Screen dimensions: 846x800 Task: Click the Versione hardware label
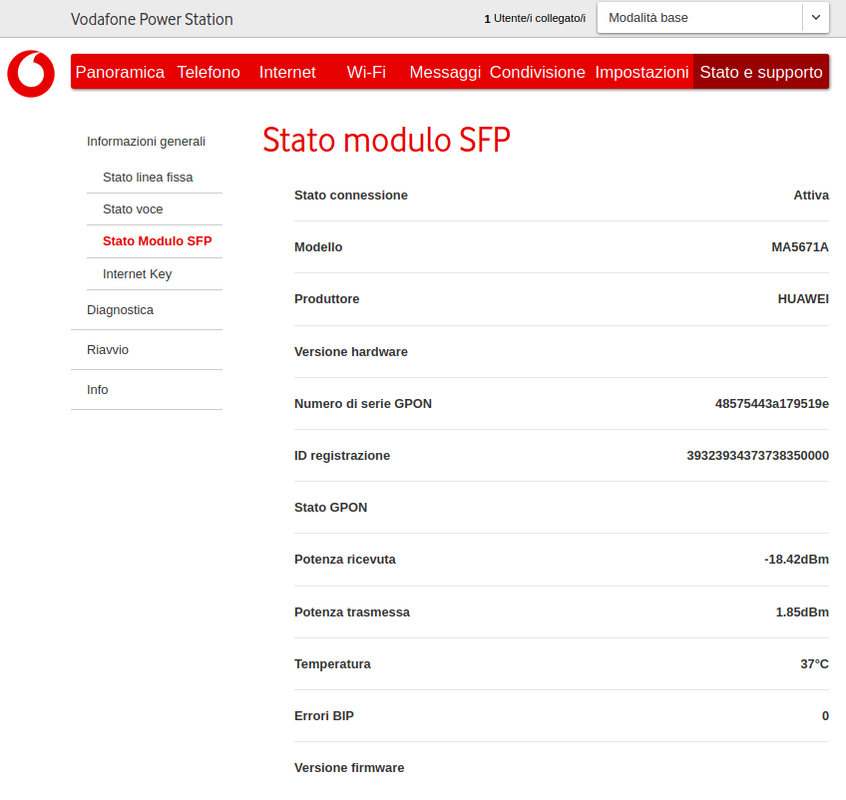(x=351, y=352)
